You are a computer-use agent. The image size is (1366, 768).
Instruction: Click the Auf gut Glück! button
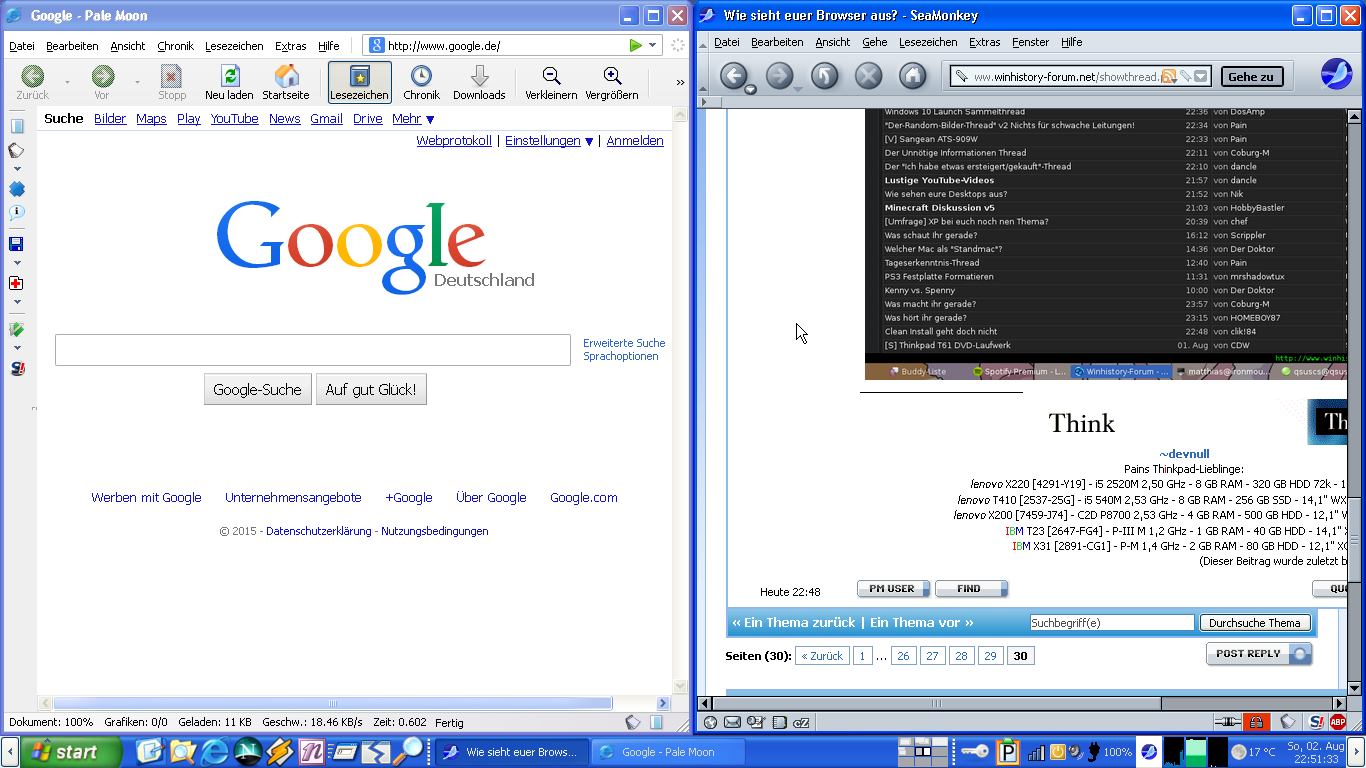371,390
